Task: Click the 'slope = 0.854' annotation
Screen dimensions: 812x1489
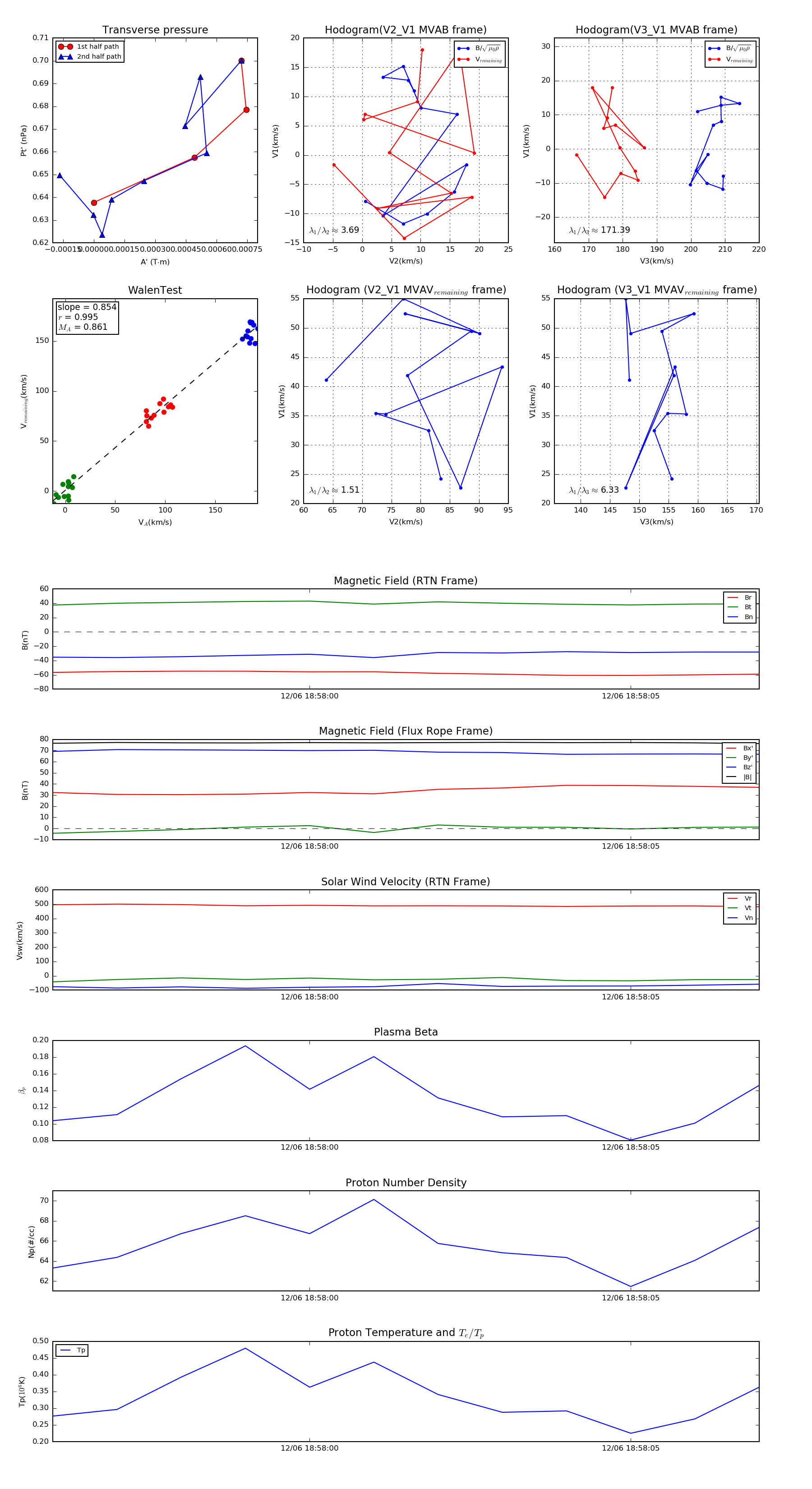Action: (x=87, y=307)
